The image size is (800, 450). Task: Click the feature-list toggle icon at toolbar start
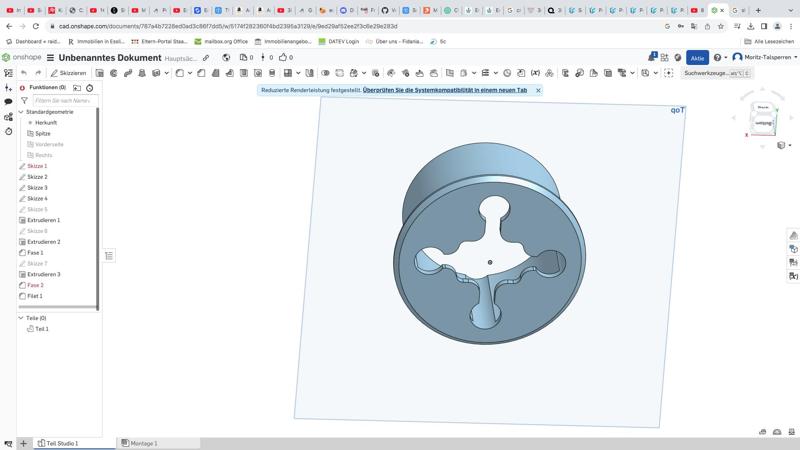(x=8, y=73)
